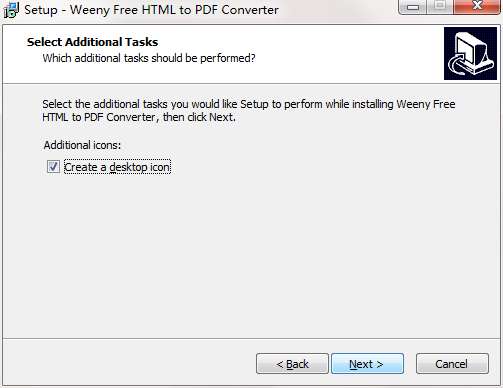503x388 pixels.
Task: Minimize the Setup window
Action: [413, 7]
